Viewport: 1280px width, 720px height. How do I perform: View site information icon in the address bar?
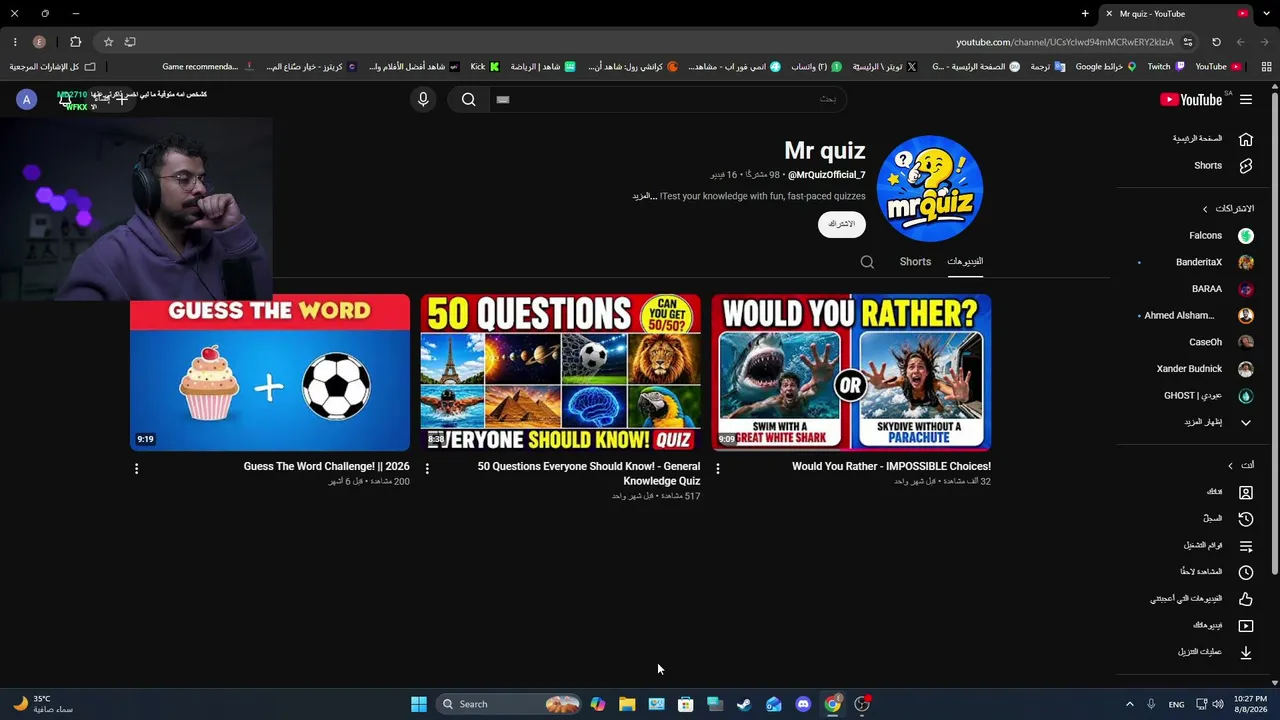click(1188, 42)
